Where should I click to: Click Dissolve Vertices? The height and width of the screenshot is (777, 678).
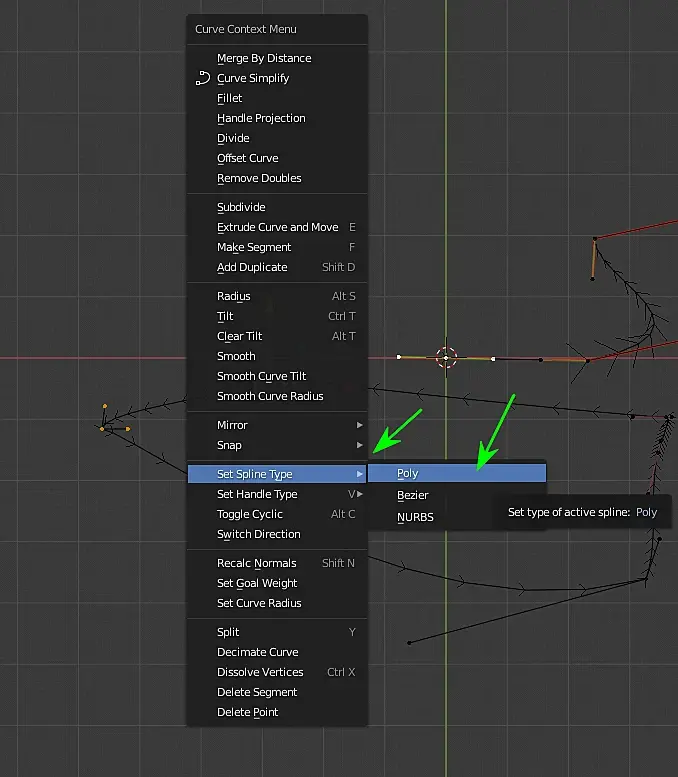coord(260,672)
